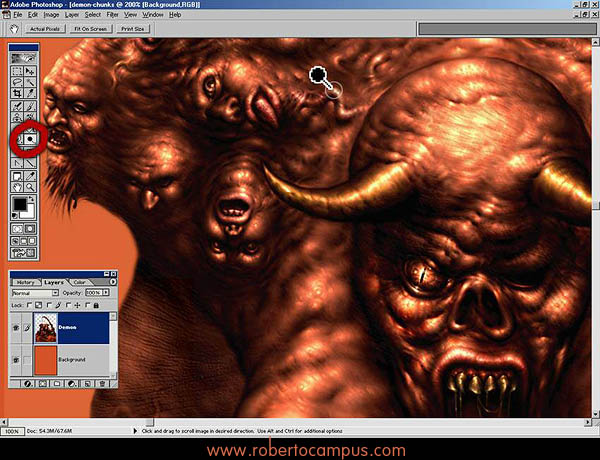Choose Standard screen mode
The width and height of the screenshot is (600, 460).
tap(15, 241)
